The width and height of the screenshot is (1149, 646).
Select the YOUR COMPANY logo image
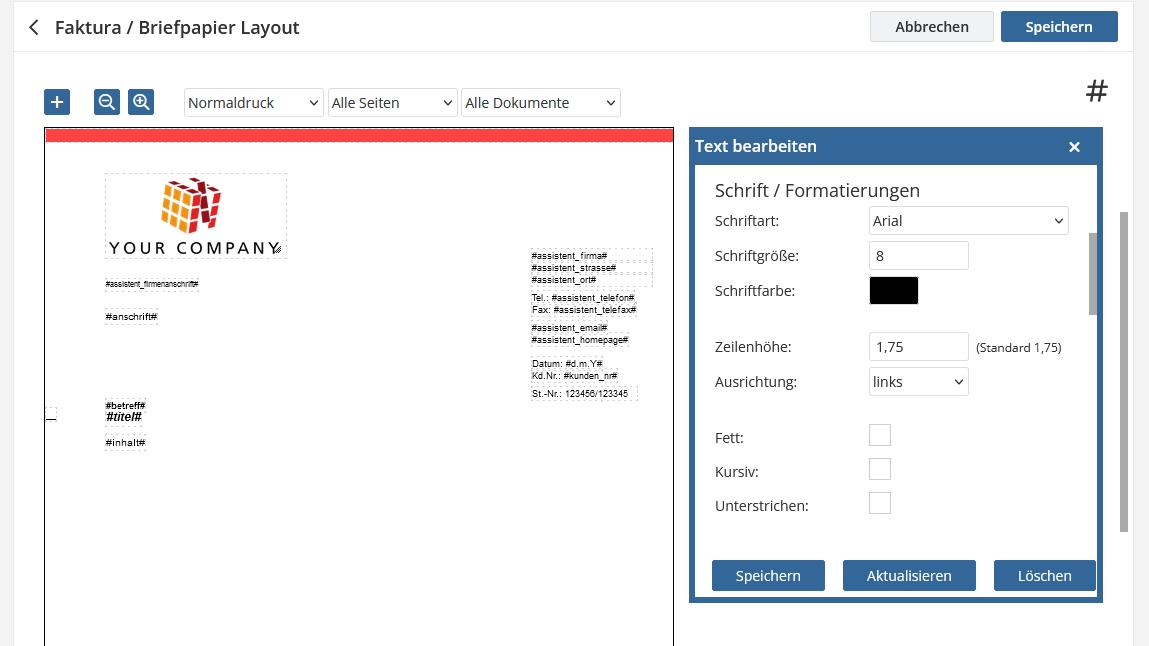pyautogui.click(x=196, y=216)
